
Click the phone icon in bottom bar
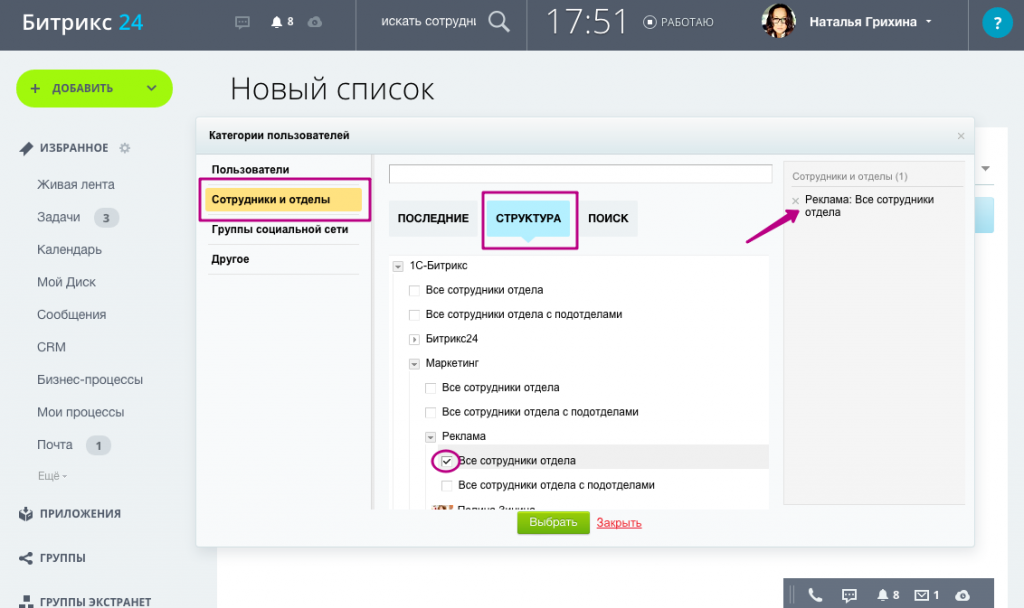click(815, 595)
